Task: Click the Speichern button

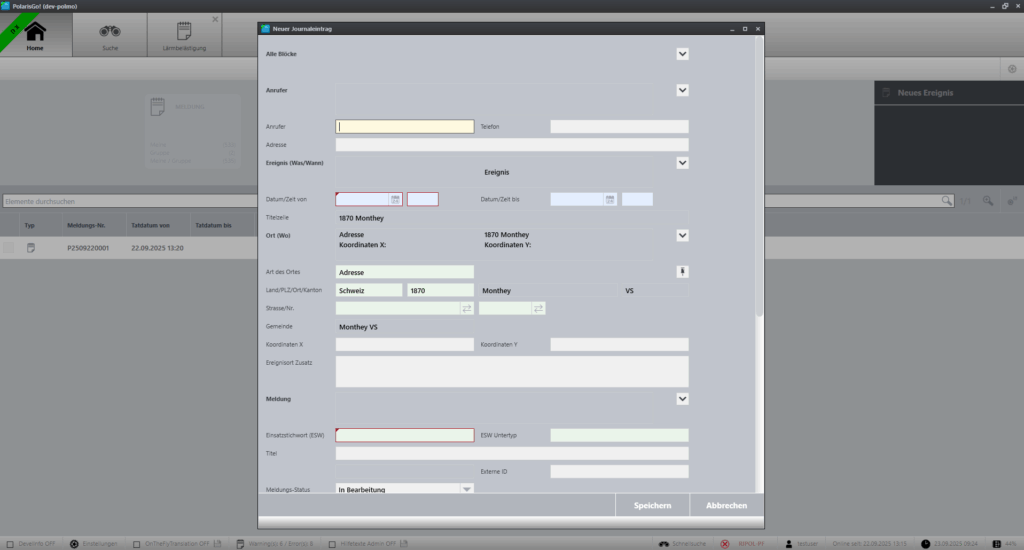Action: pos(652,505)
